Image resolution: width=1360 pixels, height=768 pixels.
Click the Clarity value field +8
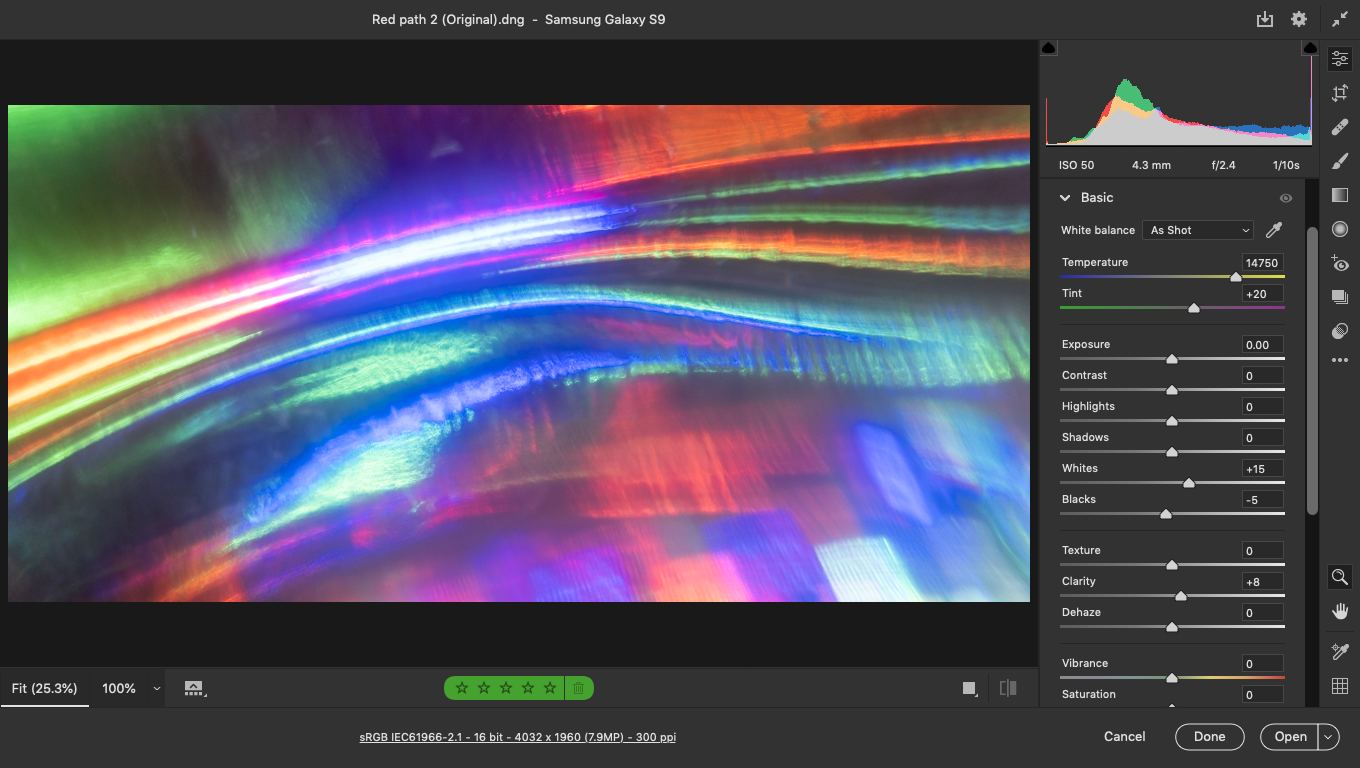pyautogui.click(x=1262, y=582)
